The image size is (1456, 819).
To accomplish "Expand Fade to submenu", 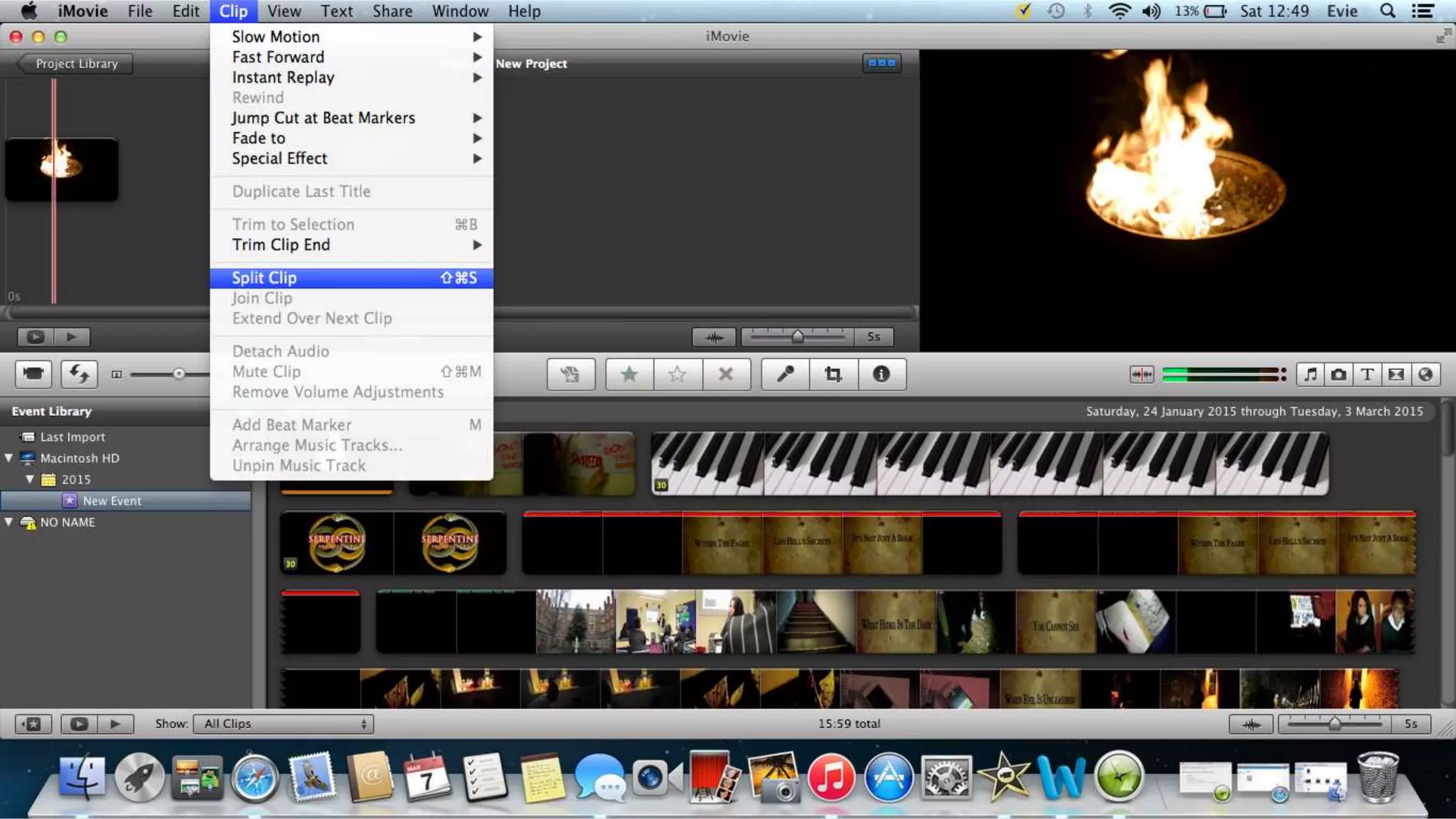I will tap(351, 138).
